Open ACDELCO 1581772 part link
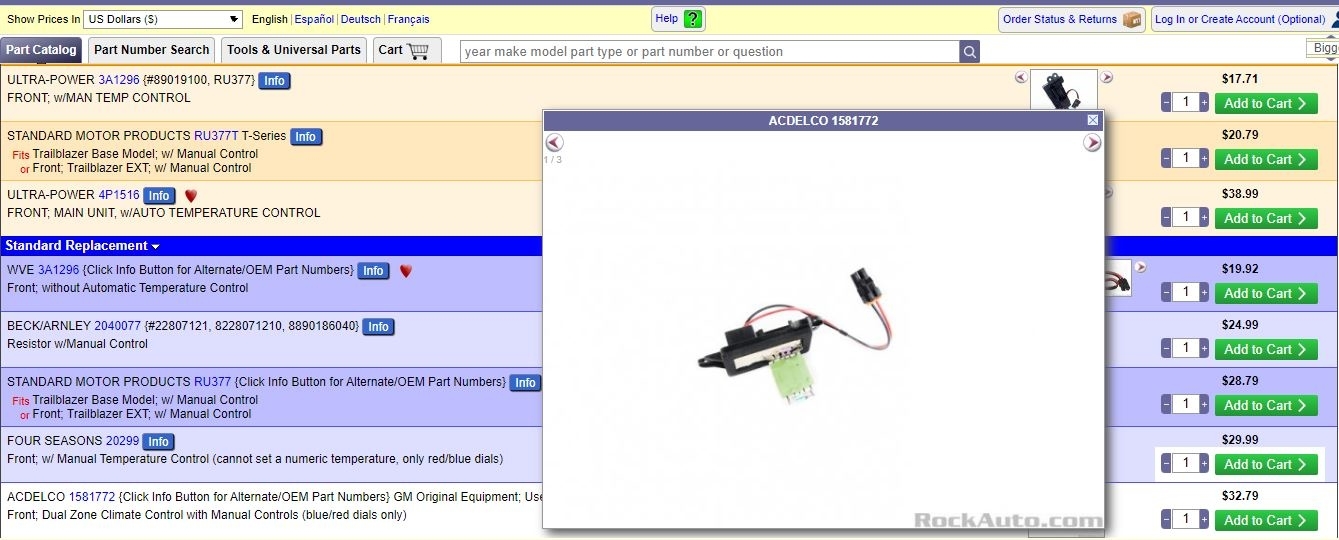The width and height of the screenshot is (1339, 540). [91, 497]
